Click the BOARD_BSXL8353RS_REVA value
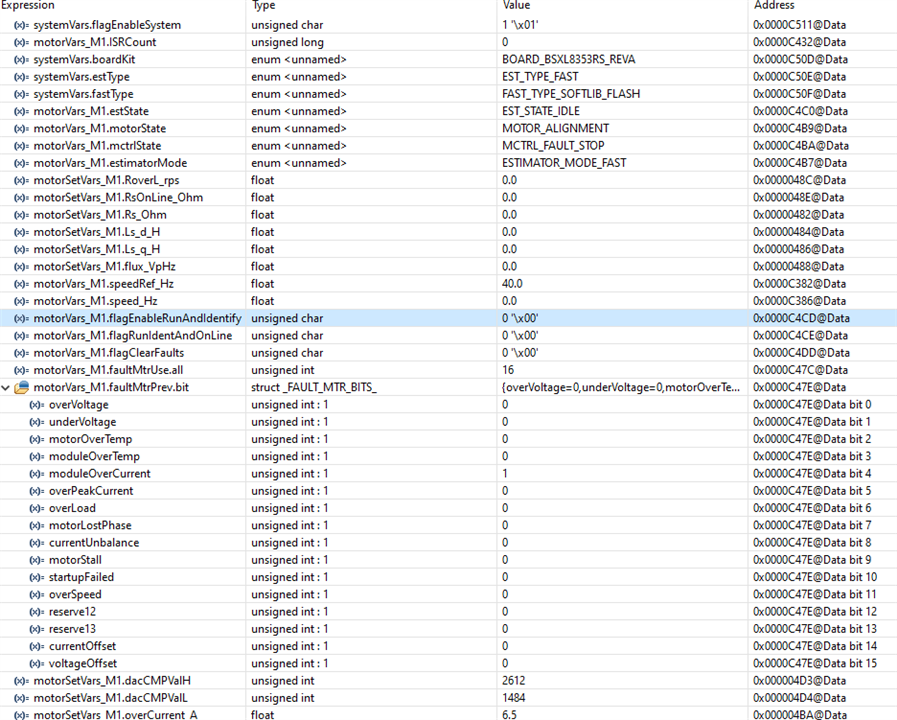The width and height of the screenshot is (897, 720). (x=569, y=59)
